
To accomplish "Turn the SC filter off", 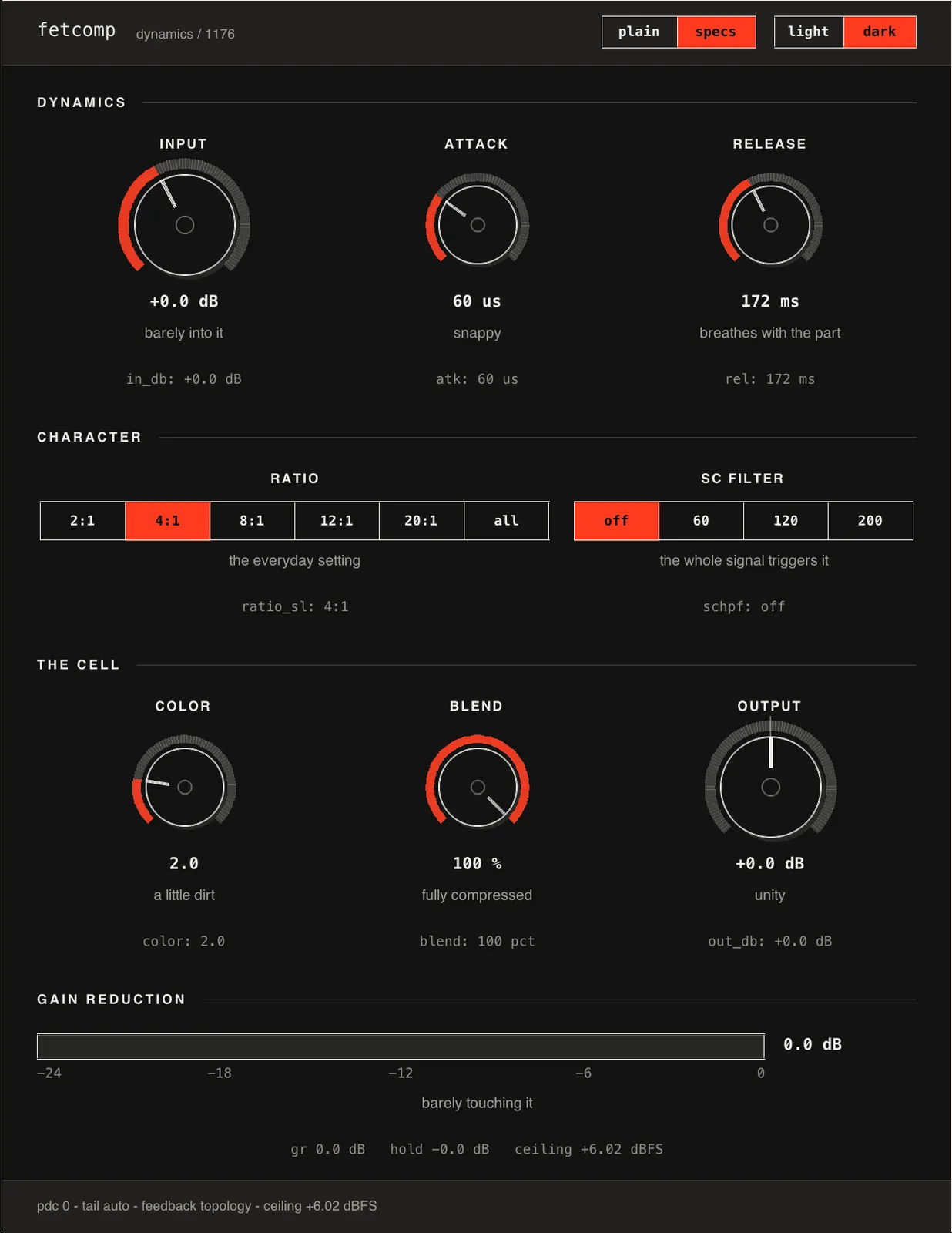I will pos(616,521).
